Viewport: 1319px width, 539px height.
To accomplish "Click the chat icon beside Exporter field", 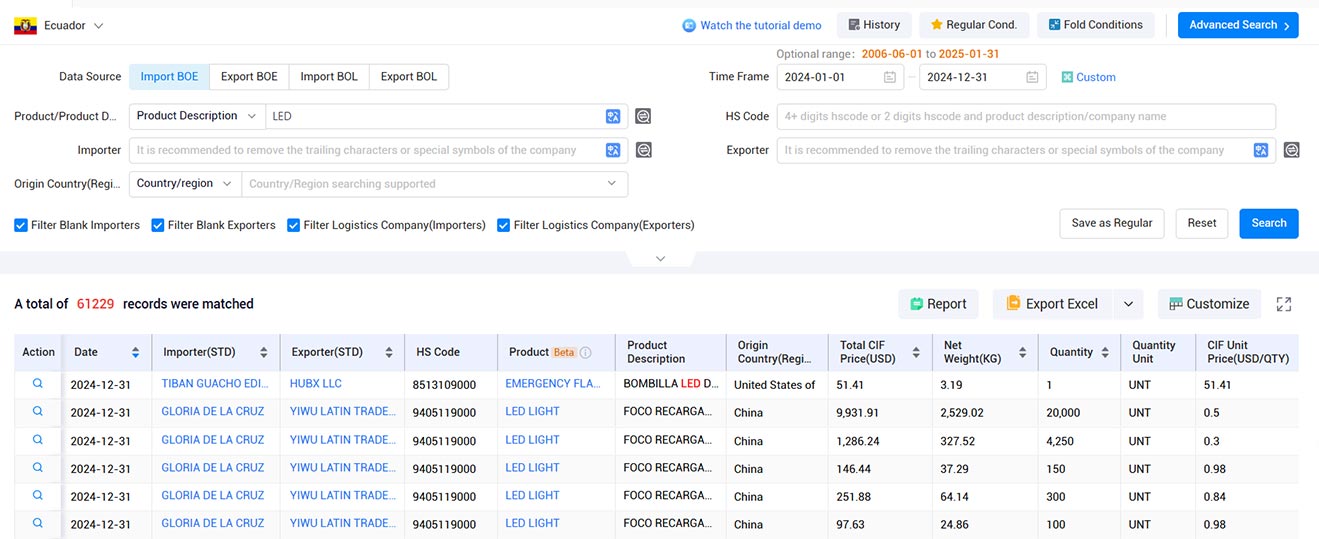I will click(x=1291, y=151).
